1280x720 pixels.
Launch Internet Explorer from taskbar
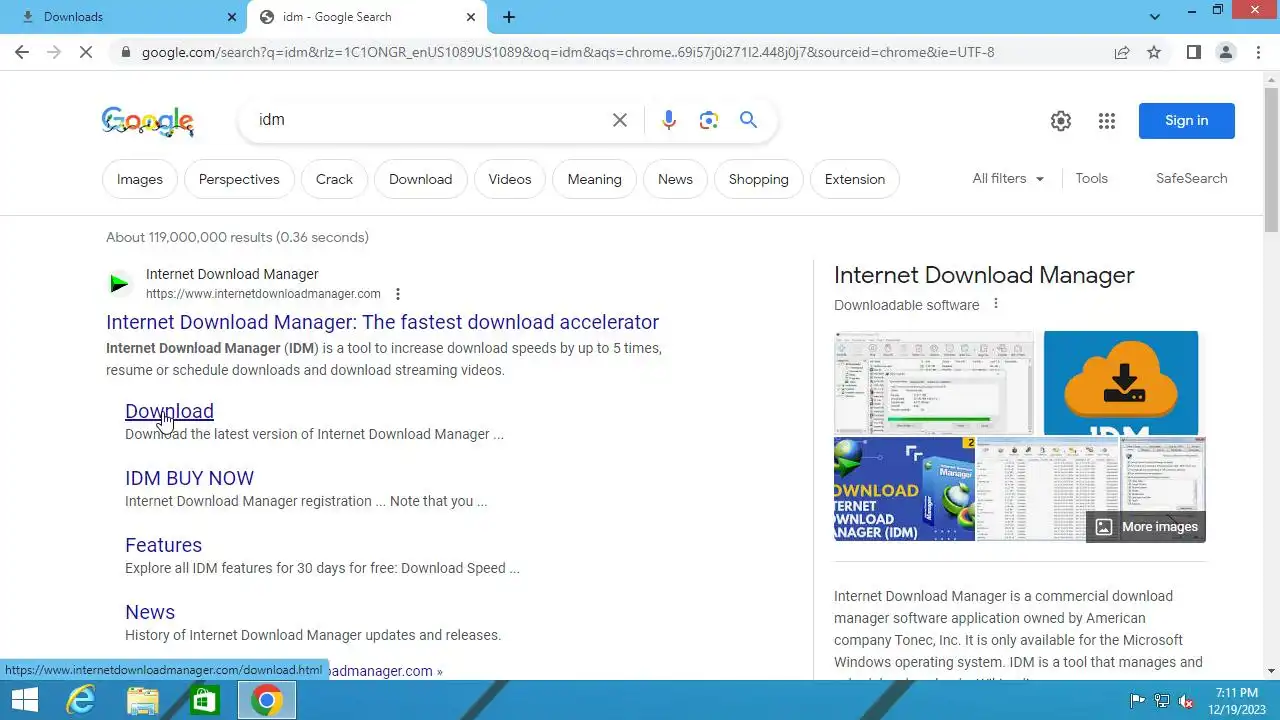80,700
